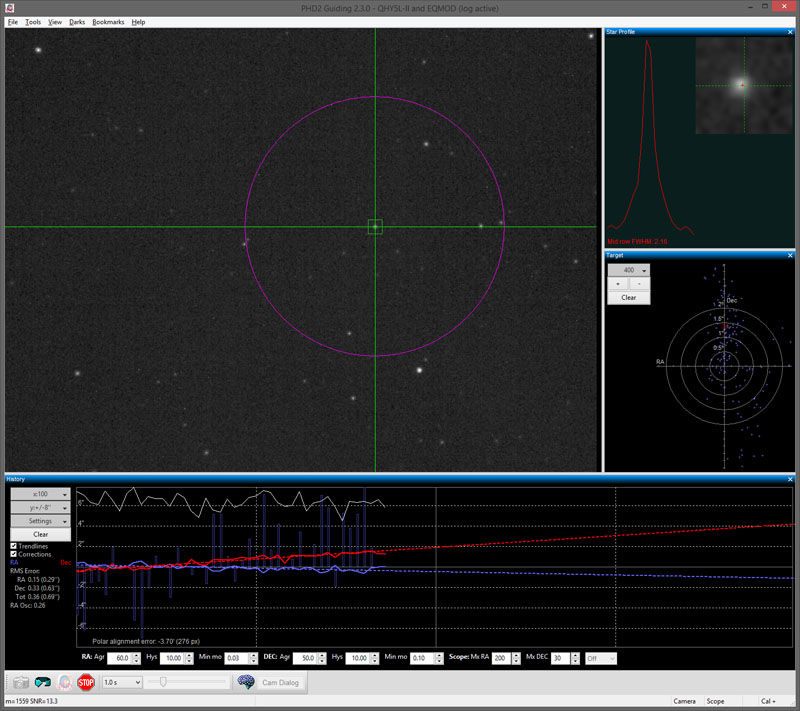The height and width of the screenshot is (711, 800).
Task: Open the Darks menu
Action: [77, 21]
